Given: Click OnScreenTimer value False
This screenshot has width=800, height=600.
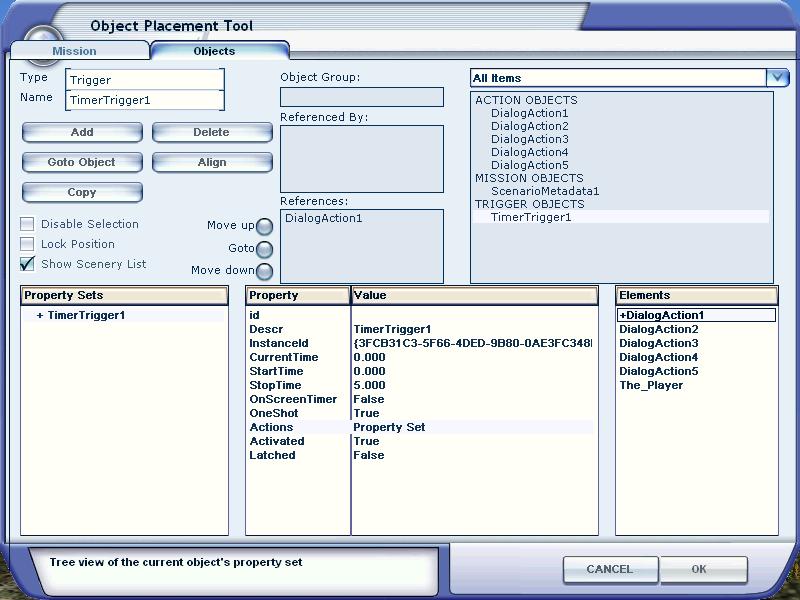Looking at the screenshot, I should pyautogui.click(x=369, y=399).
